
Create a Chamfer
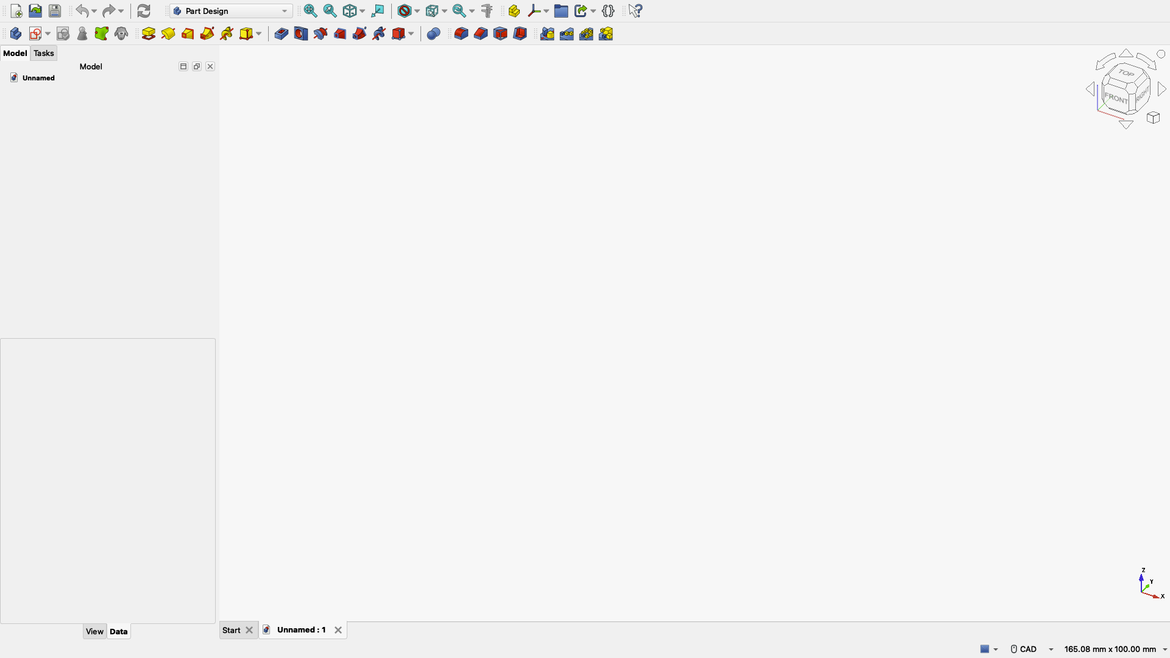(x=481, y=33)
